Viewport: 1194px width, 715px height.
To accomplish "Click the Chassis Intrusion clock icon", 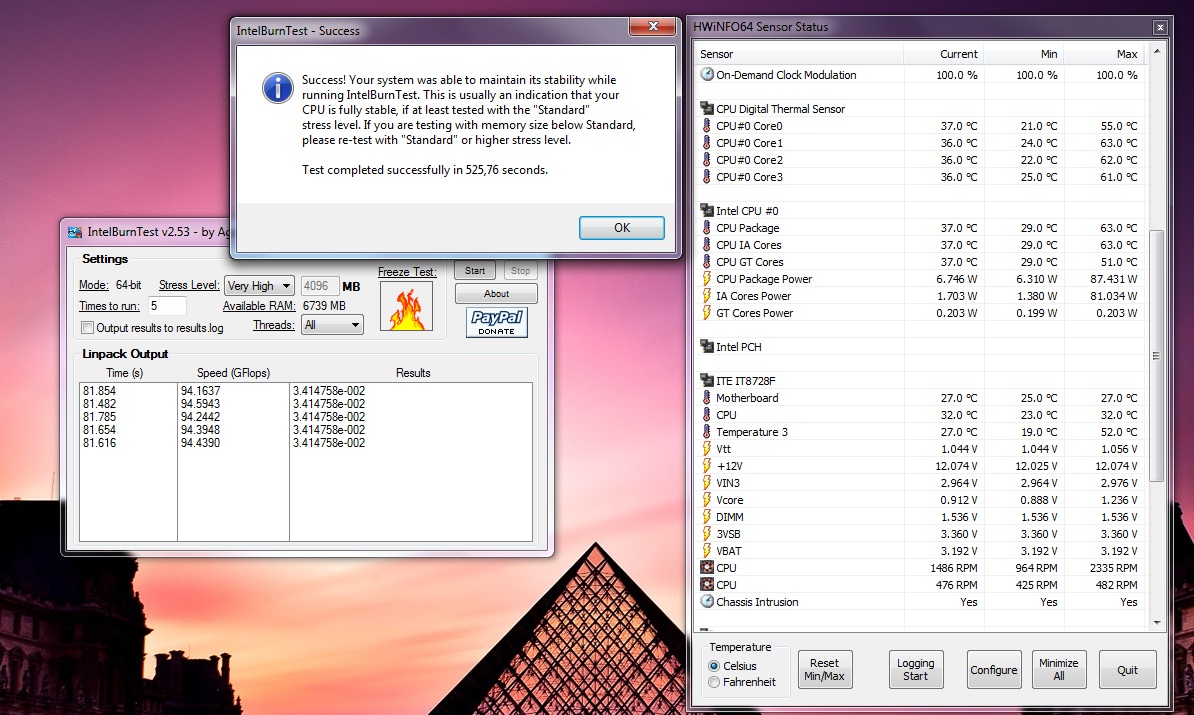I will [707, 602].
